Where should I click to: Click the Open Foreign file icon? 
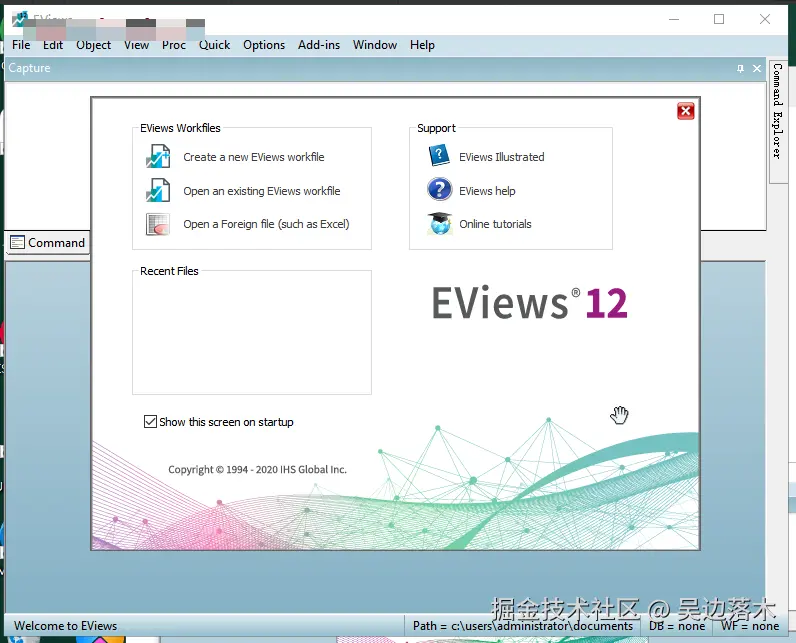(x=158, y=224)
